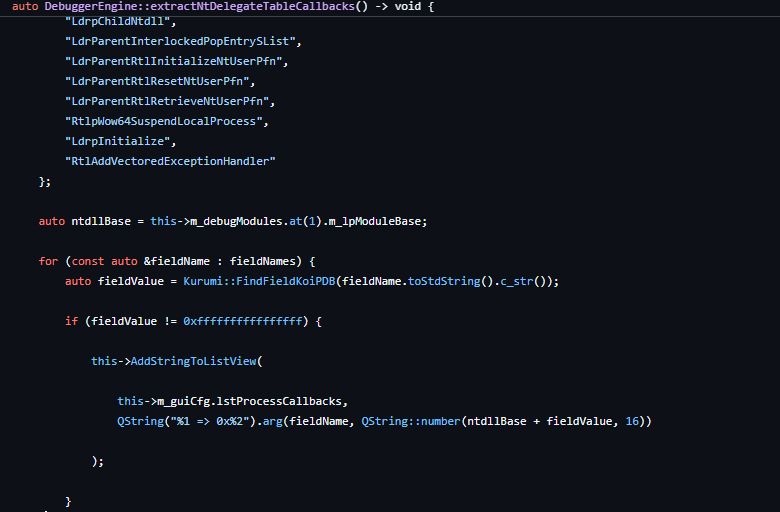This screenshot has width=780, height=512.
Task: Click the string "RtlpWow64SuspendLocalProcess"
Action: coord(164,121)
